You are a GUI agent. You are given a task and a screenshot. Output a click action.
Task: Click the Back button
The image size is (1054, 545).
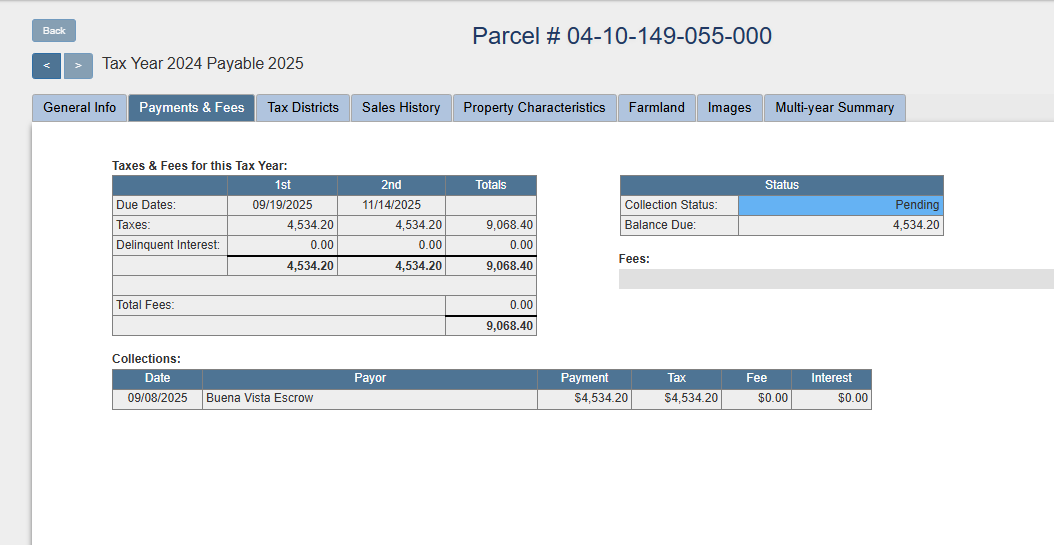click(54, 31)
